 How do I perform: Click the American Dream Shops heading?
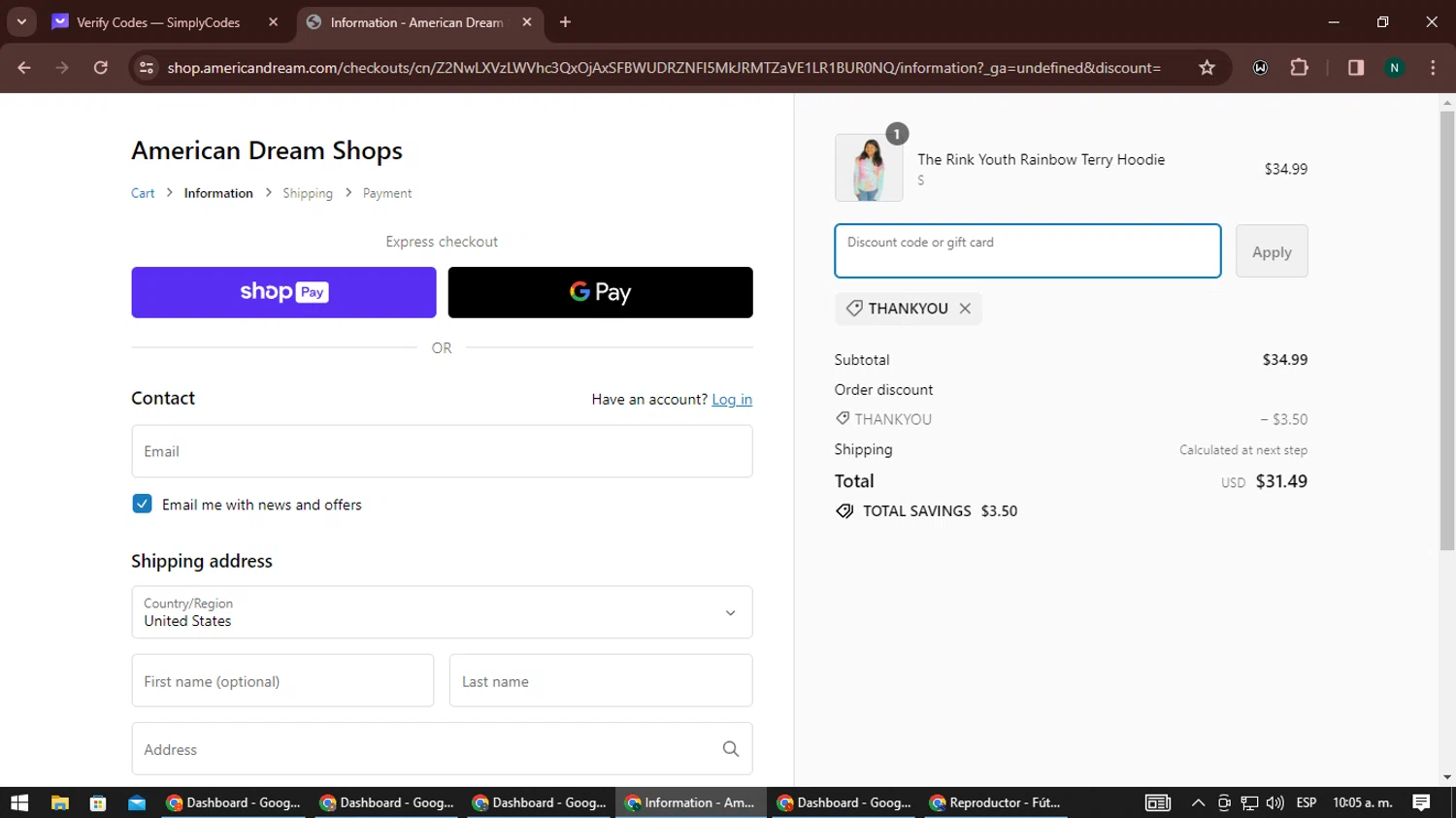pos(267,150)
